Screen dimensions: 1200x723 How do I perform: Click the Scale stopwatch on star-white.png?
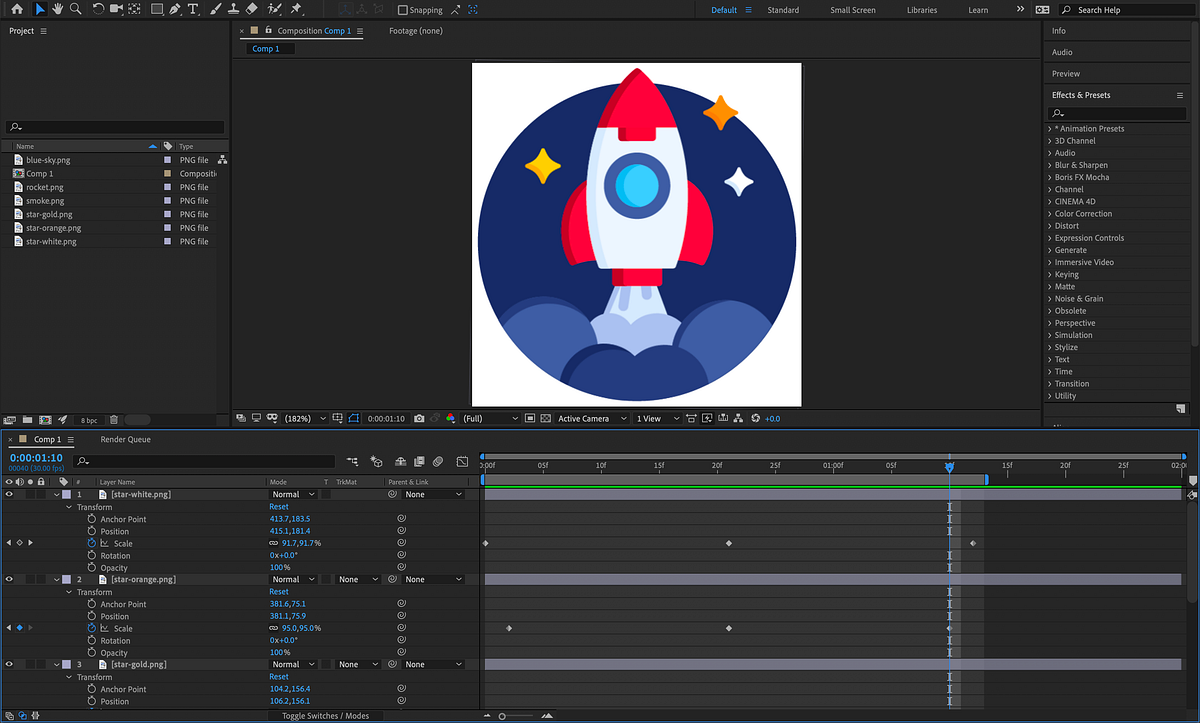pyautogui.click(x=91, y=543)
